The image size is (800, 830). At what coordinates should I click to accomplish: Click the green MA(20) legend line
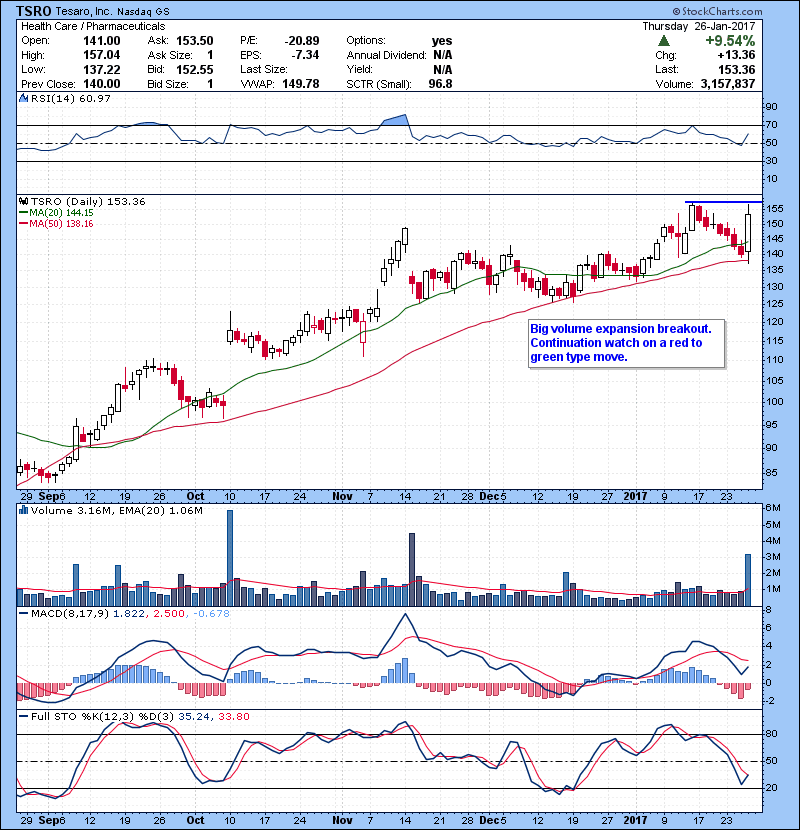(x=23, y=213)
